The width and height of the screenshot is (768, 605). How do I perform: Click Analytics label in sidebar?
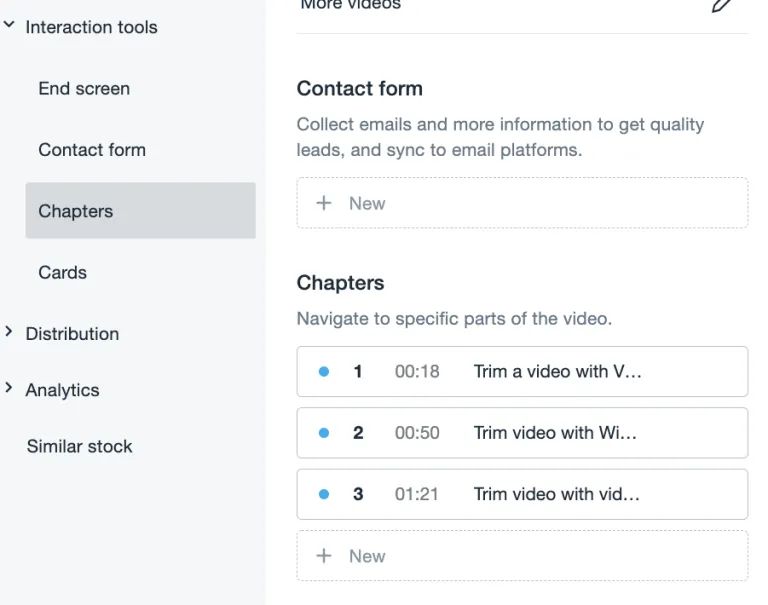[63, 390]
